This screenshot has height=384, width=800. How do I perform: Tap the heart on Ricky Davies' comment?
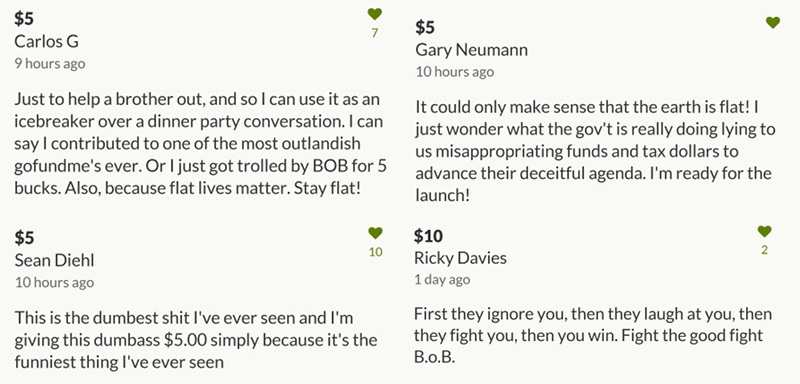tap(764, 231)
